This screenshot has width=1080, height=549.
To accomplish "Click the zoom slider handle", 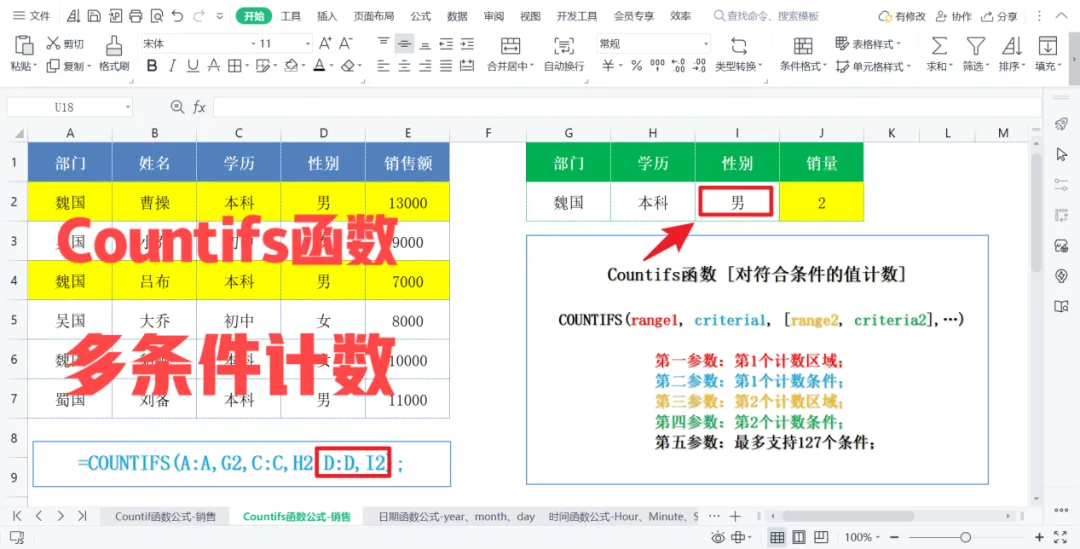I will pyautogui.click(x=966, y=537).
